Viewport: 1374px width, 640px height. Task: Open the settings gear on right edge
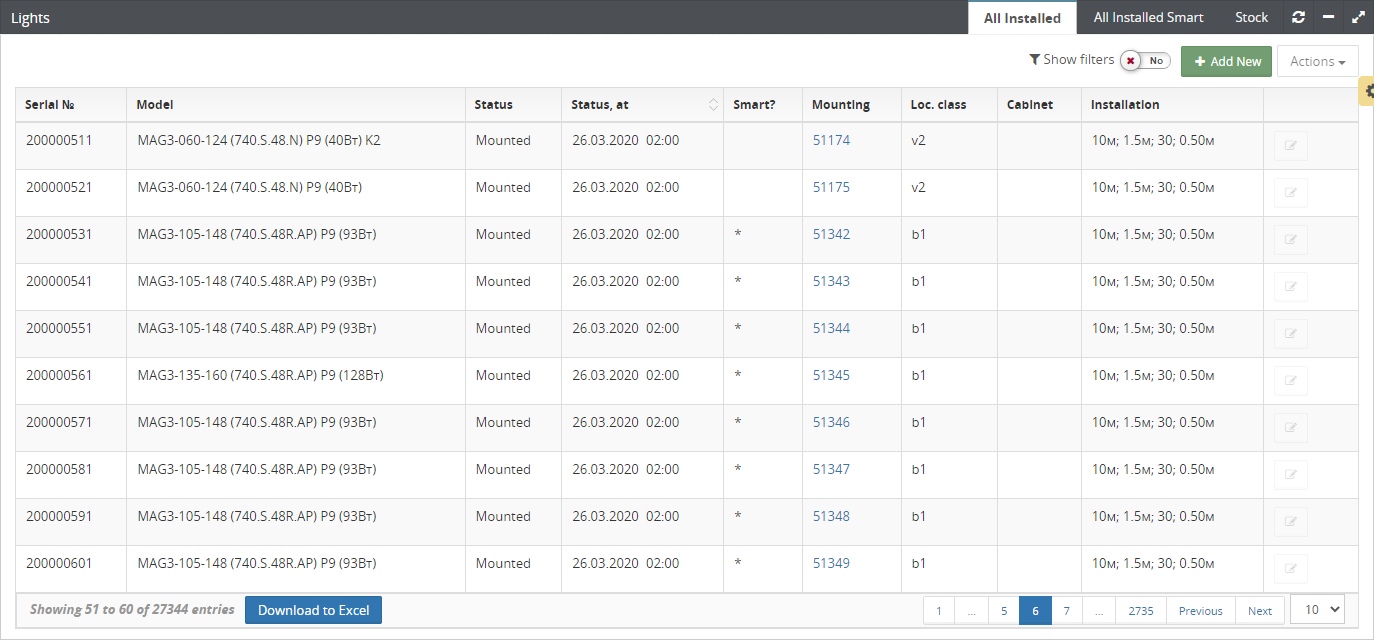[1366, 92]
